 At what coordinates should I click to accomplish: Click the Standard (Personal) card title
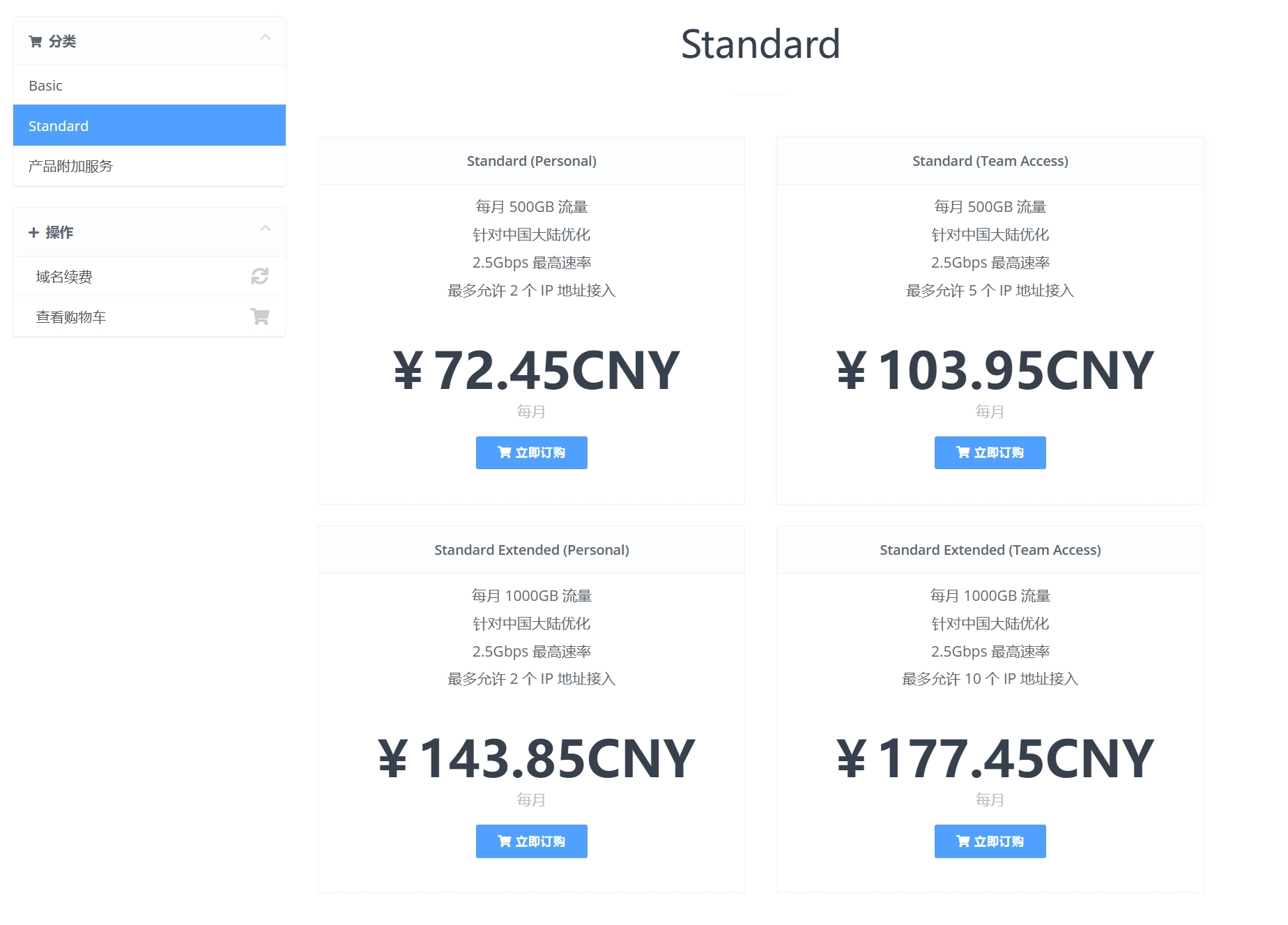(x=531, y=161)
